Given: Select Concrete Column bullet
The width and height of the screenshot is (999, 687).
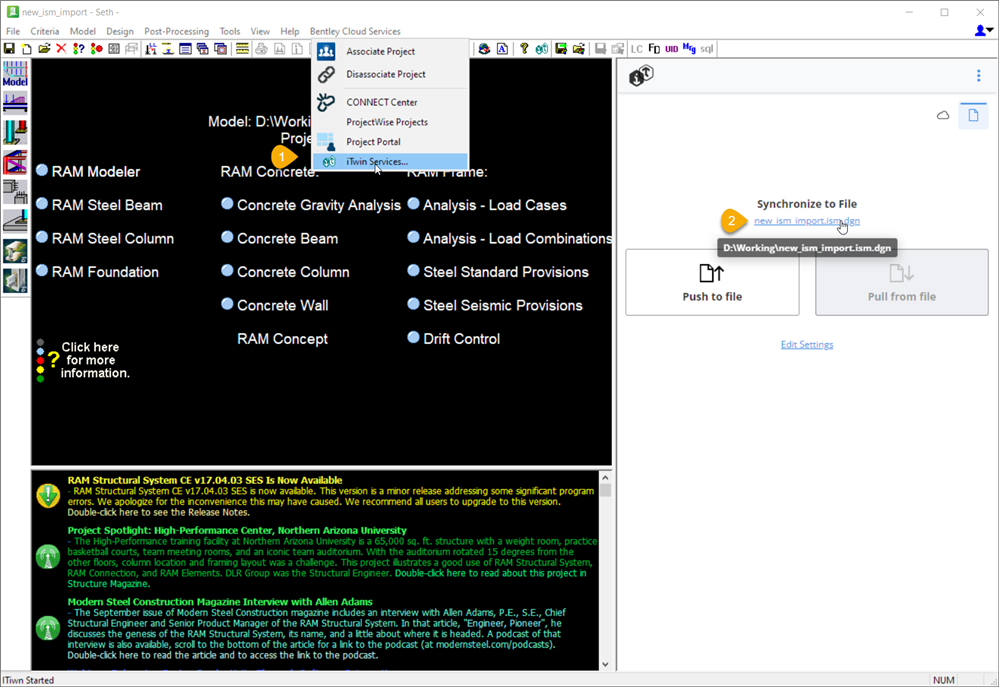Looking at the screenshot, I should point(227,270).
